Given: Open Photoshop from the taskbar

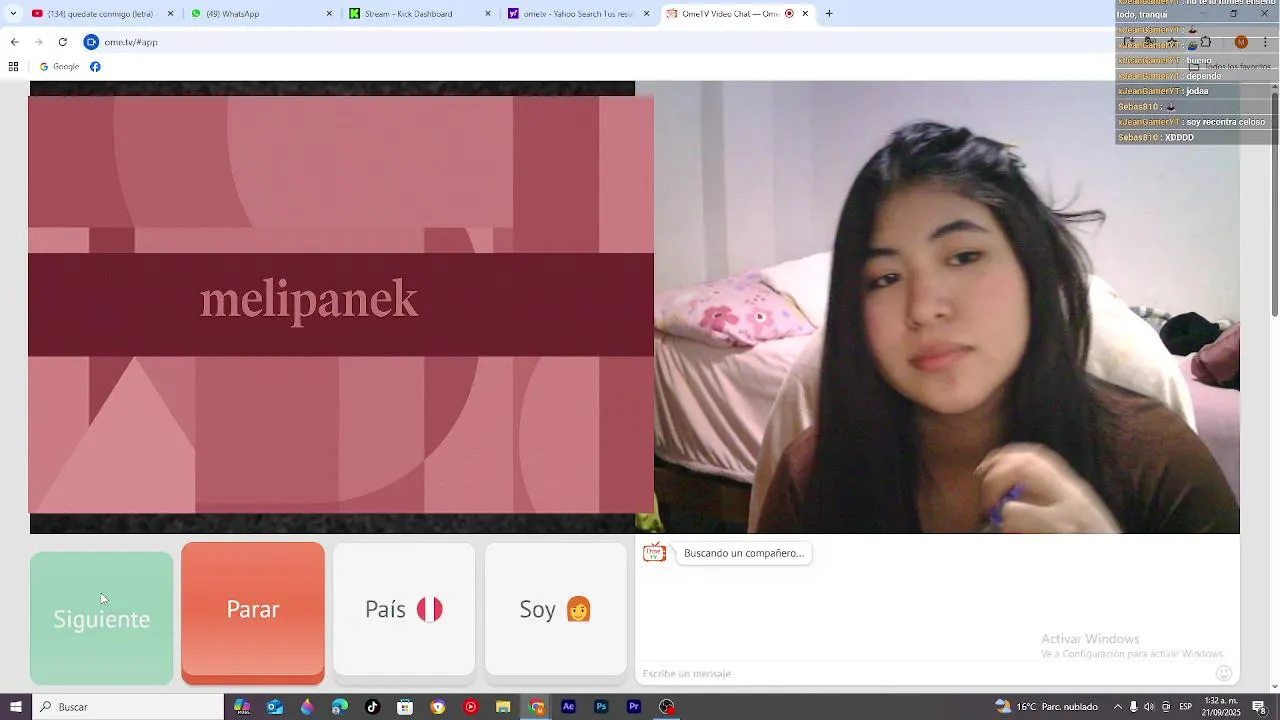Looking at the screenshot, I should 601,707.
